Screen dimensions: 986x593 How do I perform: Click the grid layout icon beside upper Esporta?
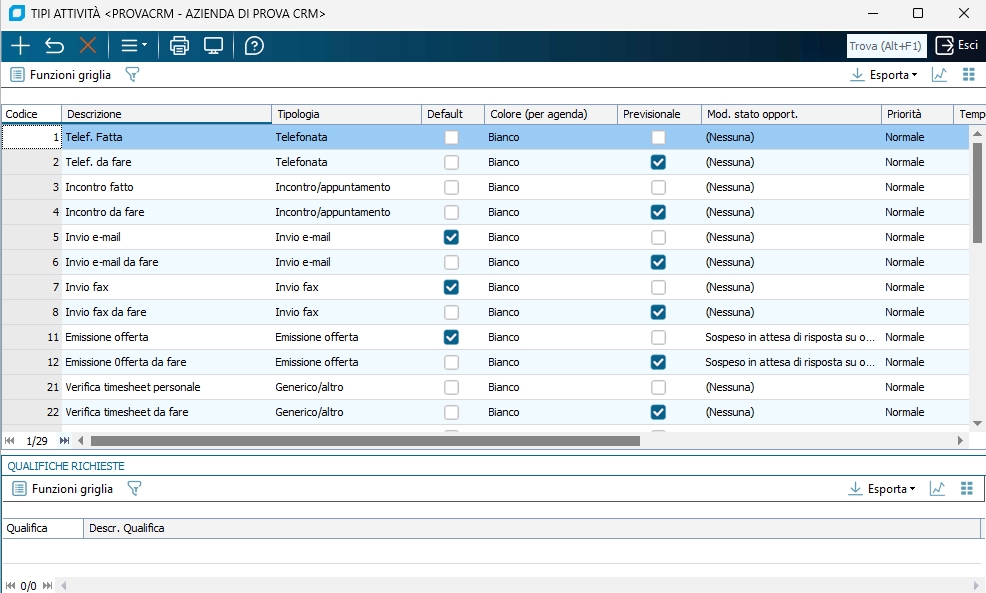coord(967,75)
